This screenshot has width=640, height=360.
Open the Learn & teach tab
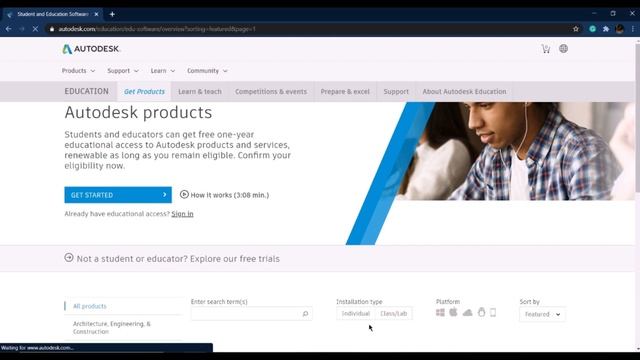200,91
